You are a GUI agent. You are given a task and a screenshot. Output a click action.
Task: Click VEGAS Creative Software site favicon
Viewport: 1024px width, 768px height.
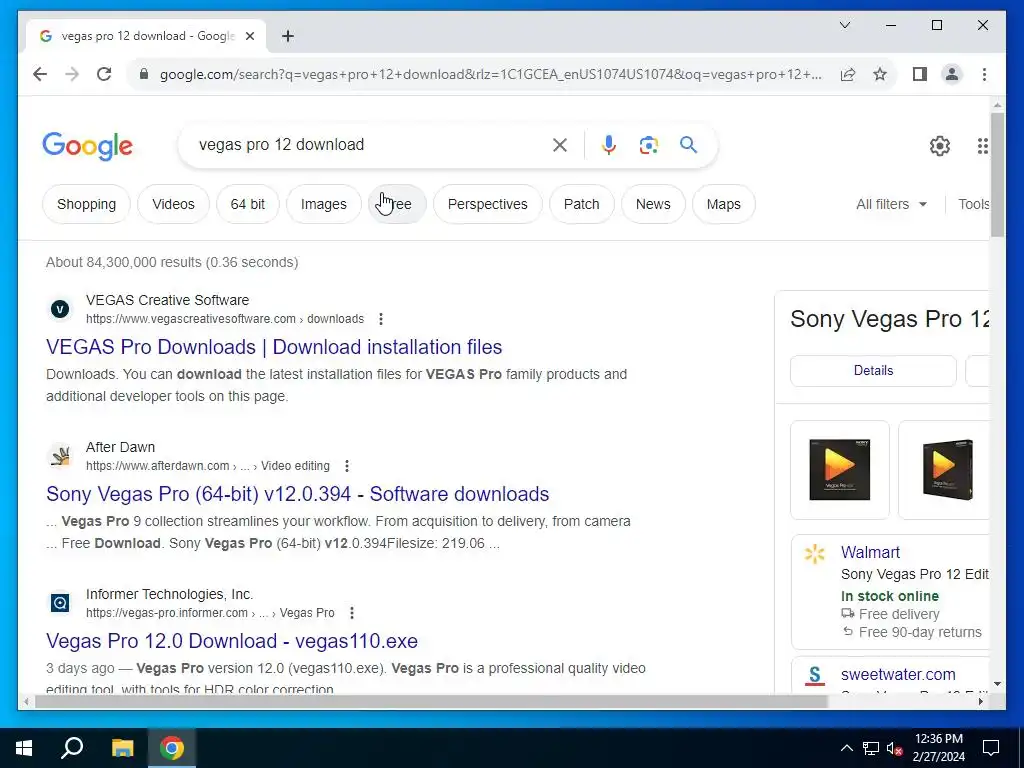pos(60,309)
